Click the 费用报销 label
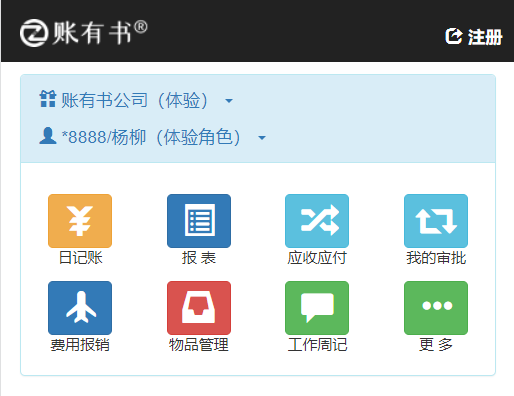 click(x=80, y=345)
